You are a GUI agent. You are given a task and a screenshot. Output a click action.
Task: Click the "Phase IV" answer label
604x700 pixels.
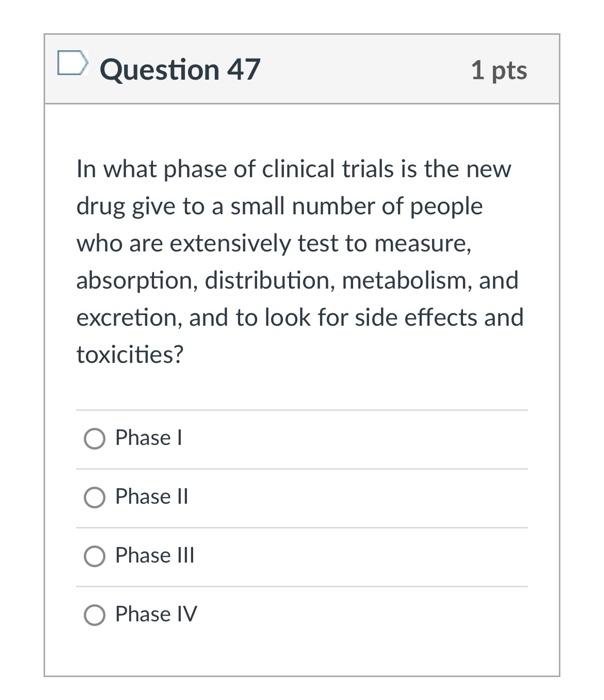click(156, 615)
